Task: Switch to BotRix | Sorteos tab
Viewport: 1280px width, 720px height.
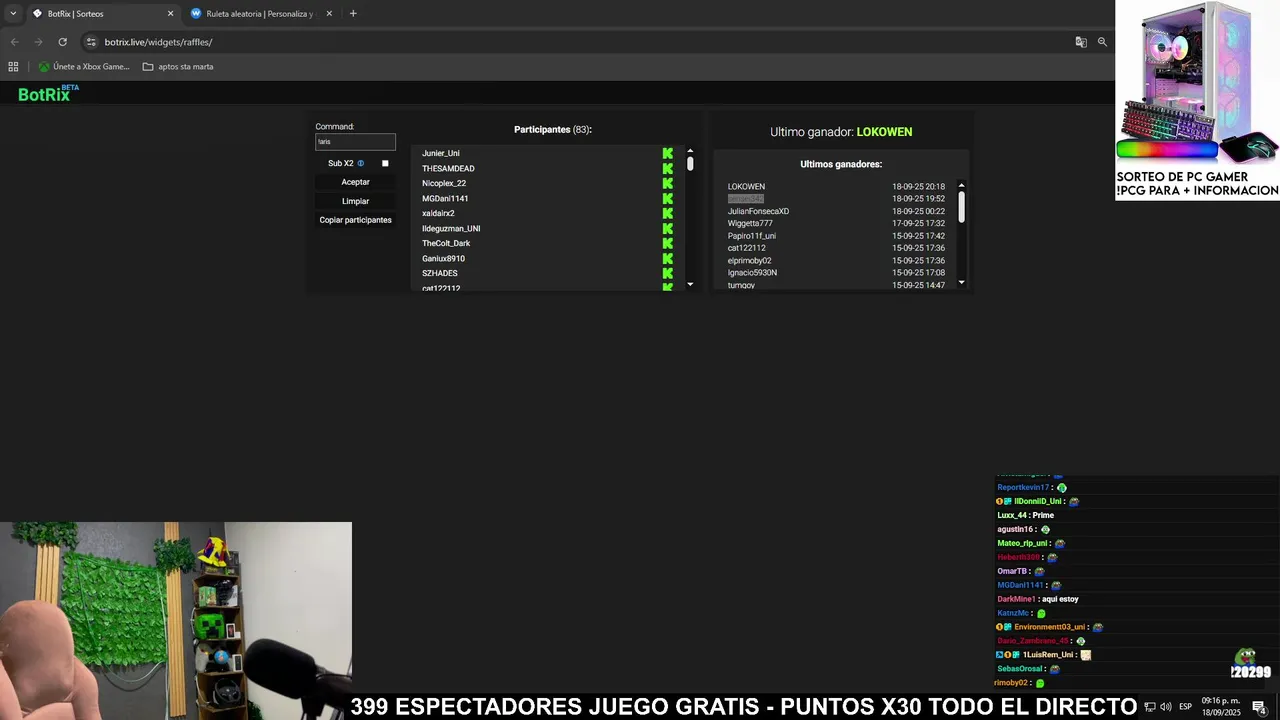Action: pos(102,14)
